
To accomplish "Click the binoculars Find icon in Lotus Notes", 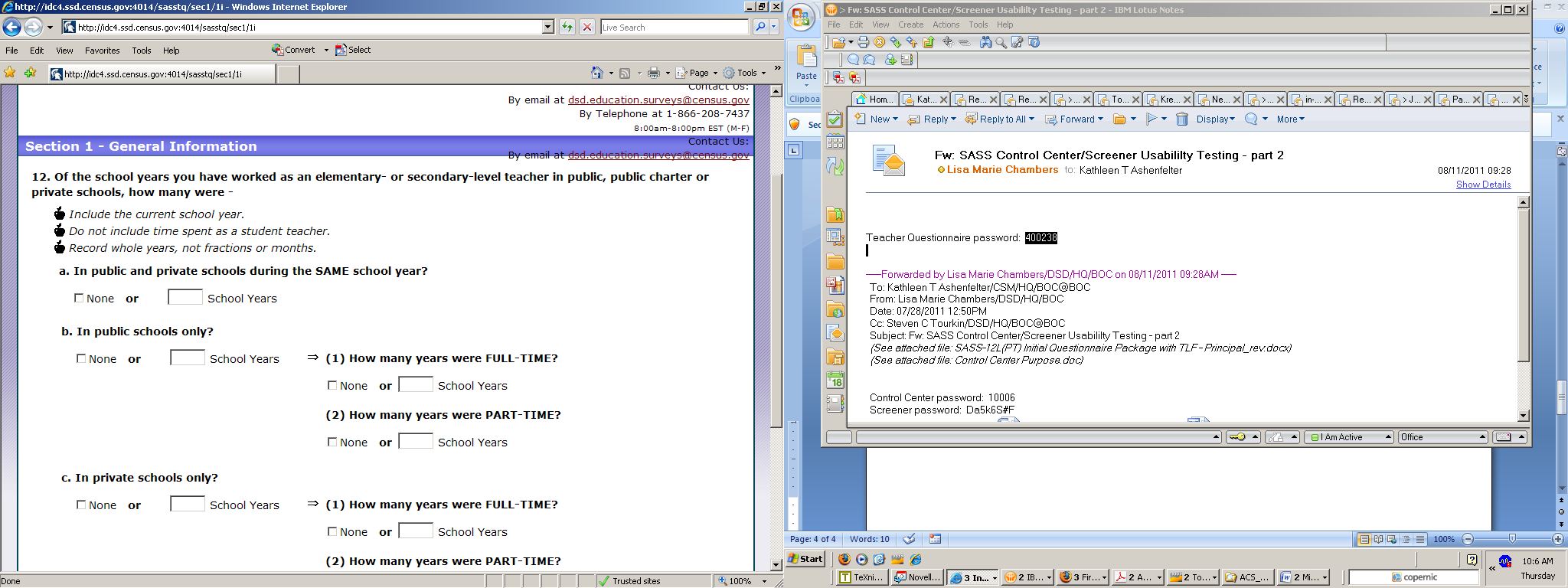I will [x=986, y=42].
